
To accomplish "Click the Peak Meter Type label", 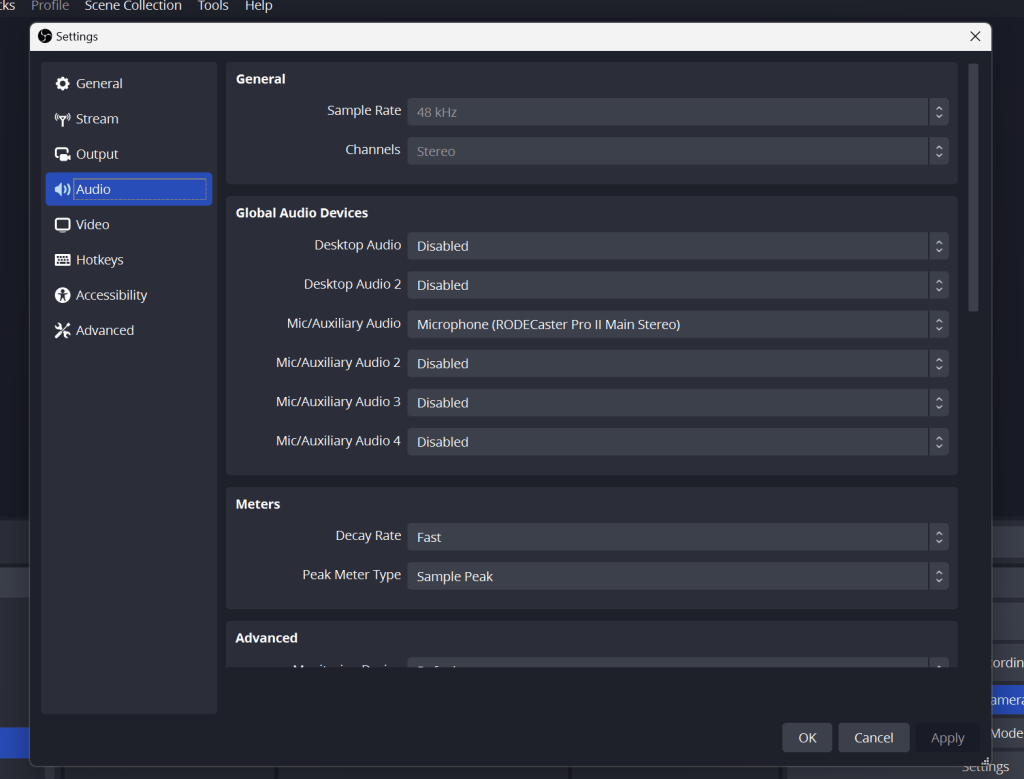I will [x=351, y=575].
